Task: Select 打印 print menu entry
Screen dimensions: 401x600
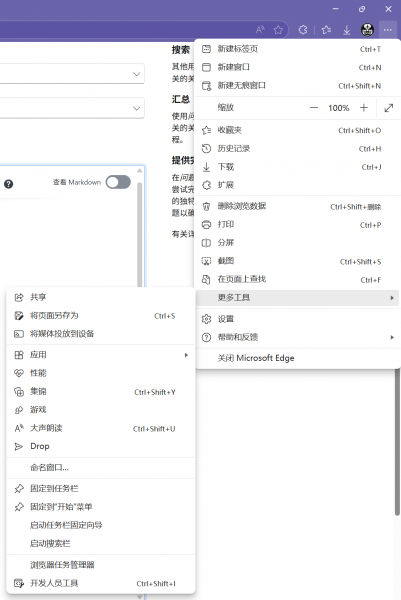Action: [x=295, y=225]
